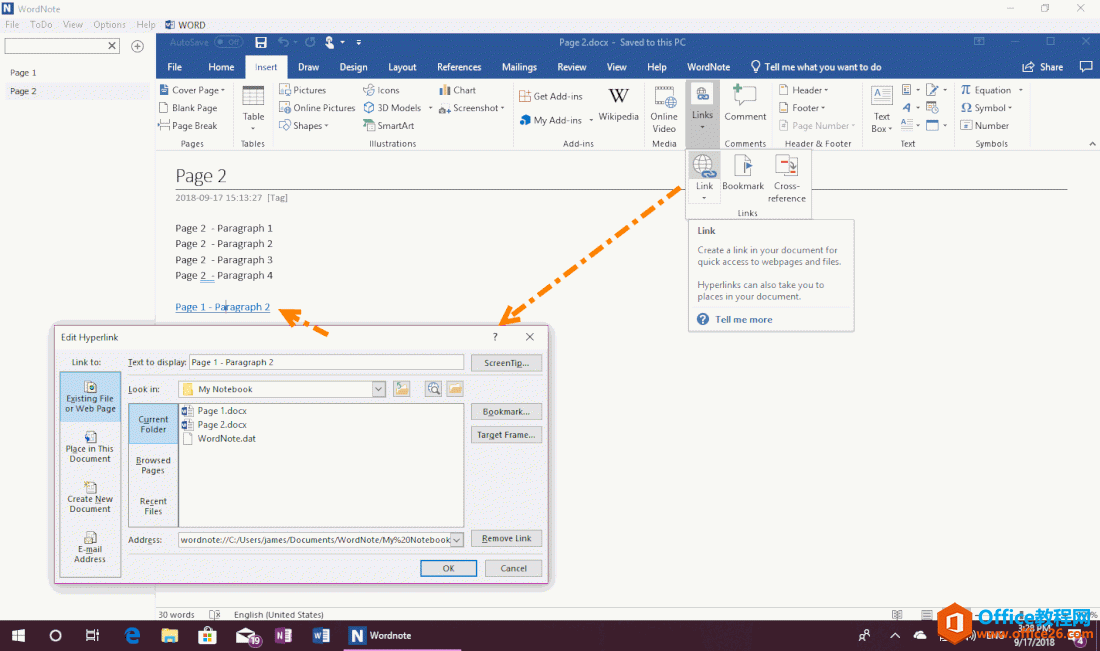
Task: Click the Browse the Web icon in the dialog
Action: (433, 389)
